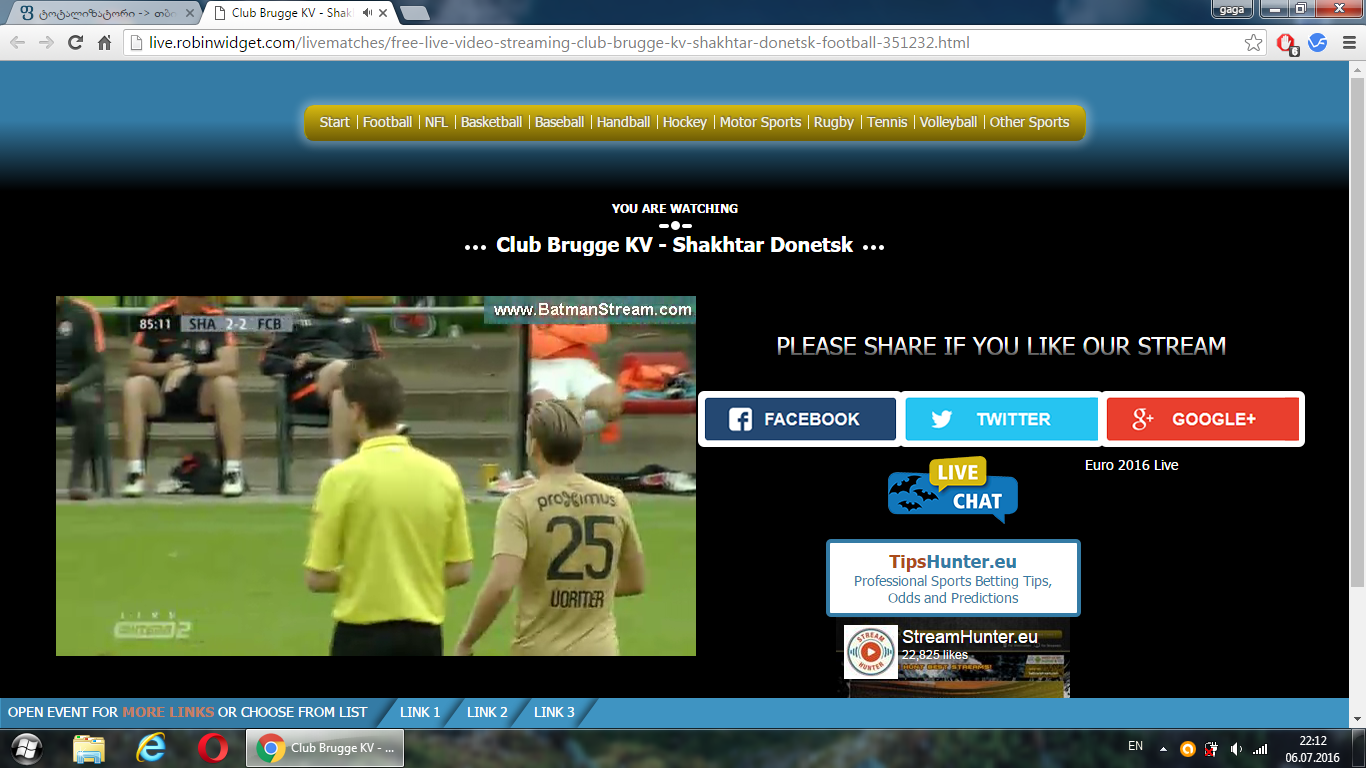This screenshot has width=1366, height=768.
Task: Switch to stream LINK 1
Action: click(x=420, y=712)
